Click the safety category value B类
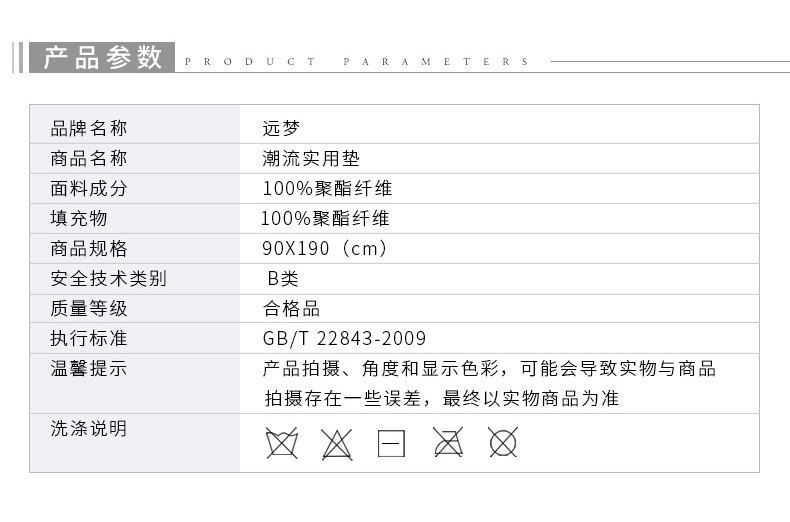 (x=282, y=278)
